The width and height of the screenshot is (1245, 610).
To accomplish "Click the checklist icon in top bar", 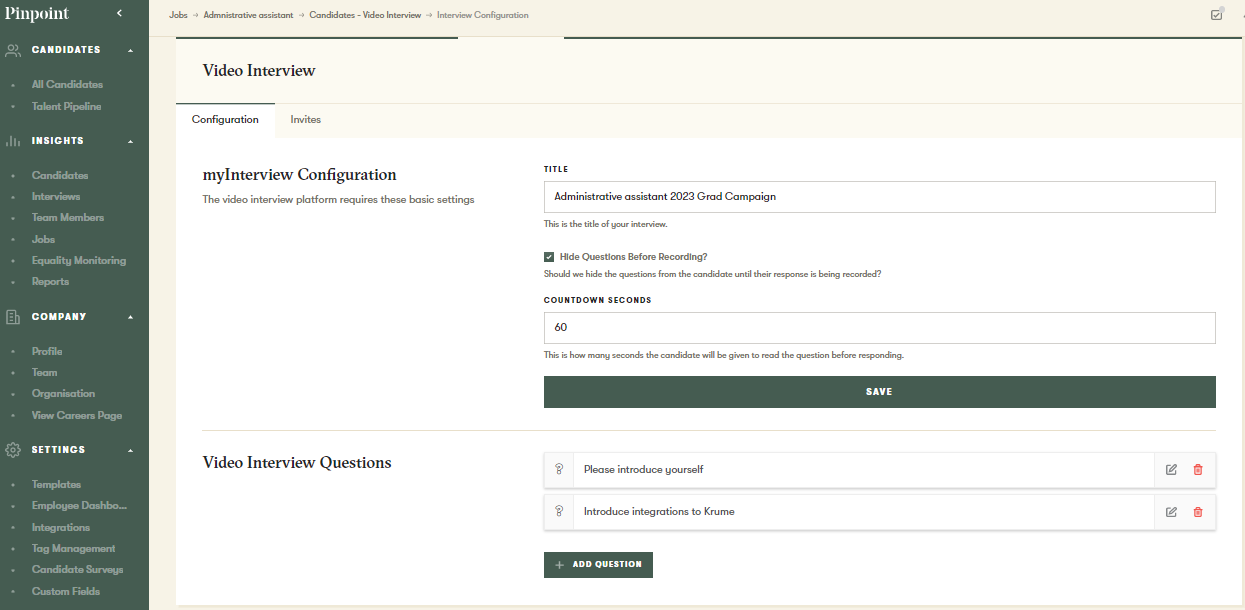I will point(1216,15).
